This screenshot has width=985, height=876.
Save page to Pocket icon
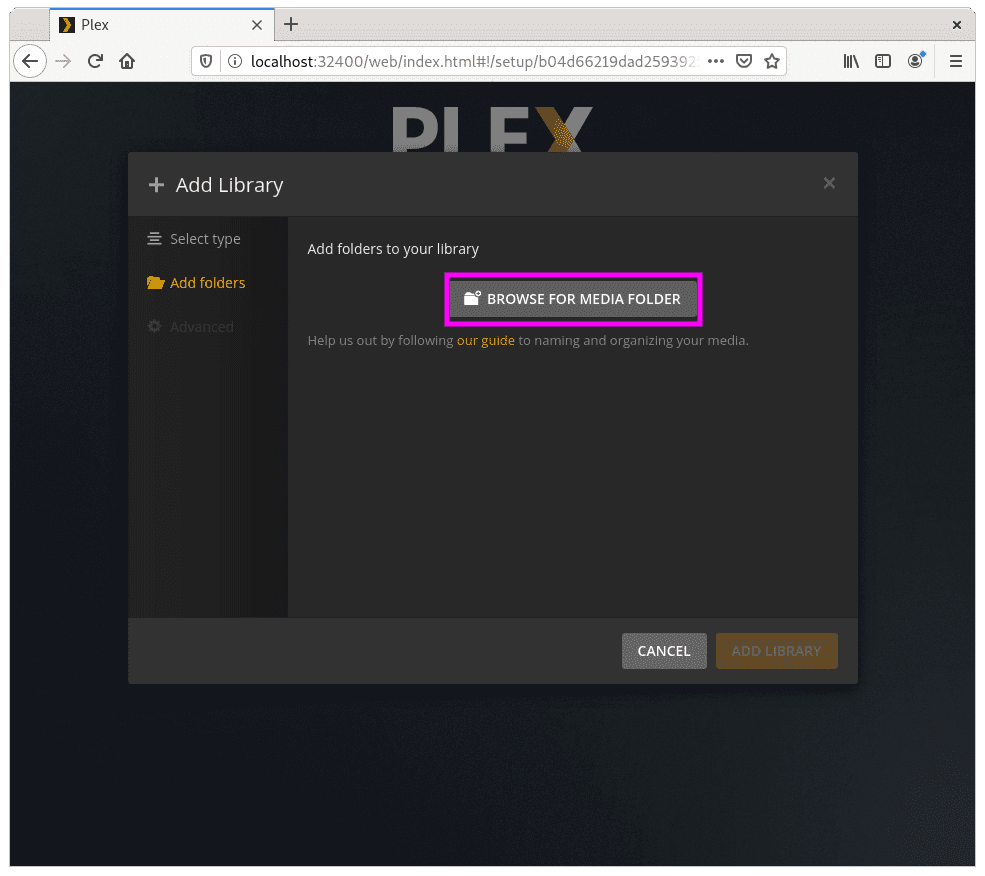pos(744,61)
